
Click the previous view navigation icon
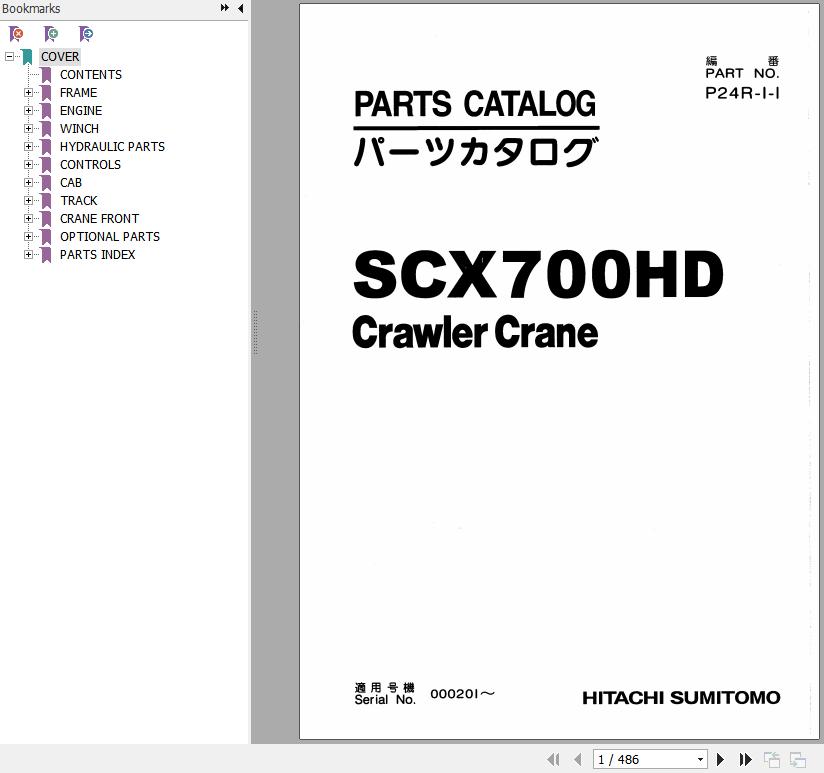[771, 760]
